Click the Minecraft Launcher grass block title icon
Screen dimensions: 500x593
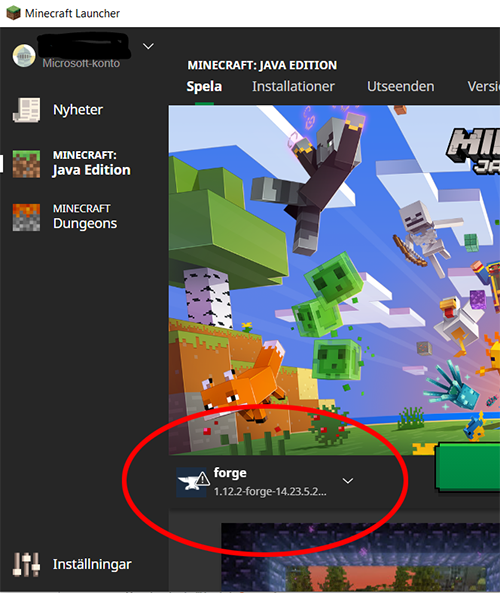[x=13, y=13]
